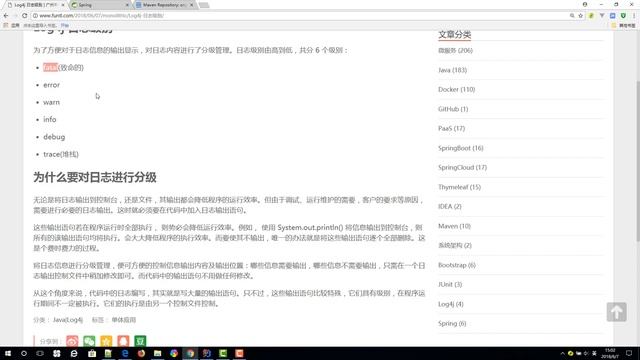Open Task View on taskbar
Viewport: 640px width, 360px height.
click(40, 353)
